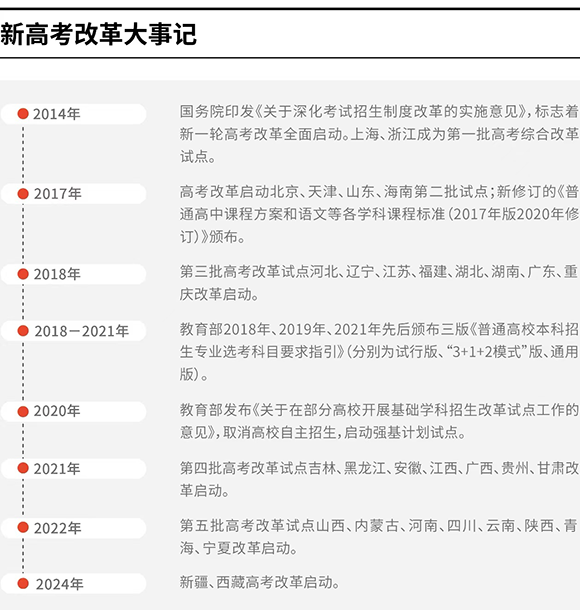Image resolution: width=580 pixels, height=610 pixels.
Task: Click the 2014年 year label pill
Action: coord(74,114)
